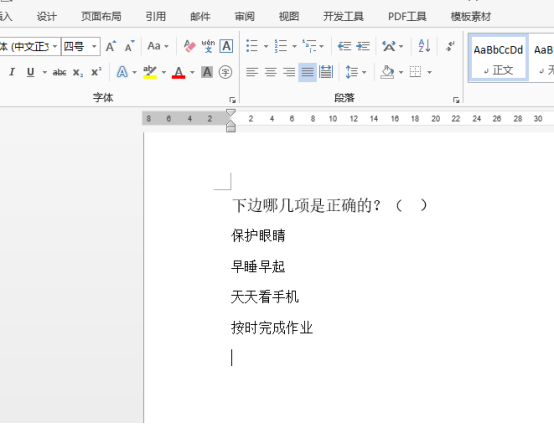Toggle subscript formatting
This screenshot has width=554, height=424.
pyautogui.click(x=78, y=72)
